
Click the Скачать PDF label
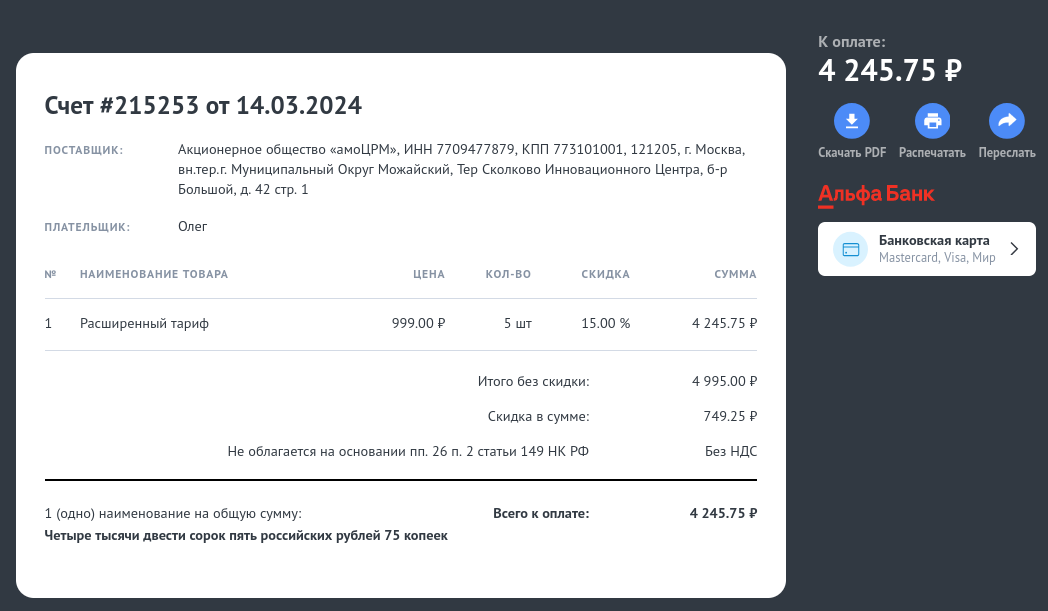(x=852, y=153)
